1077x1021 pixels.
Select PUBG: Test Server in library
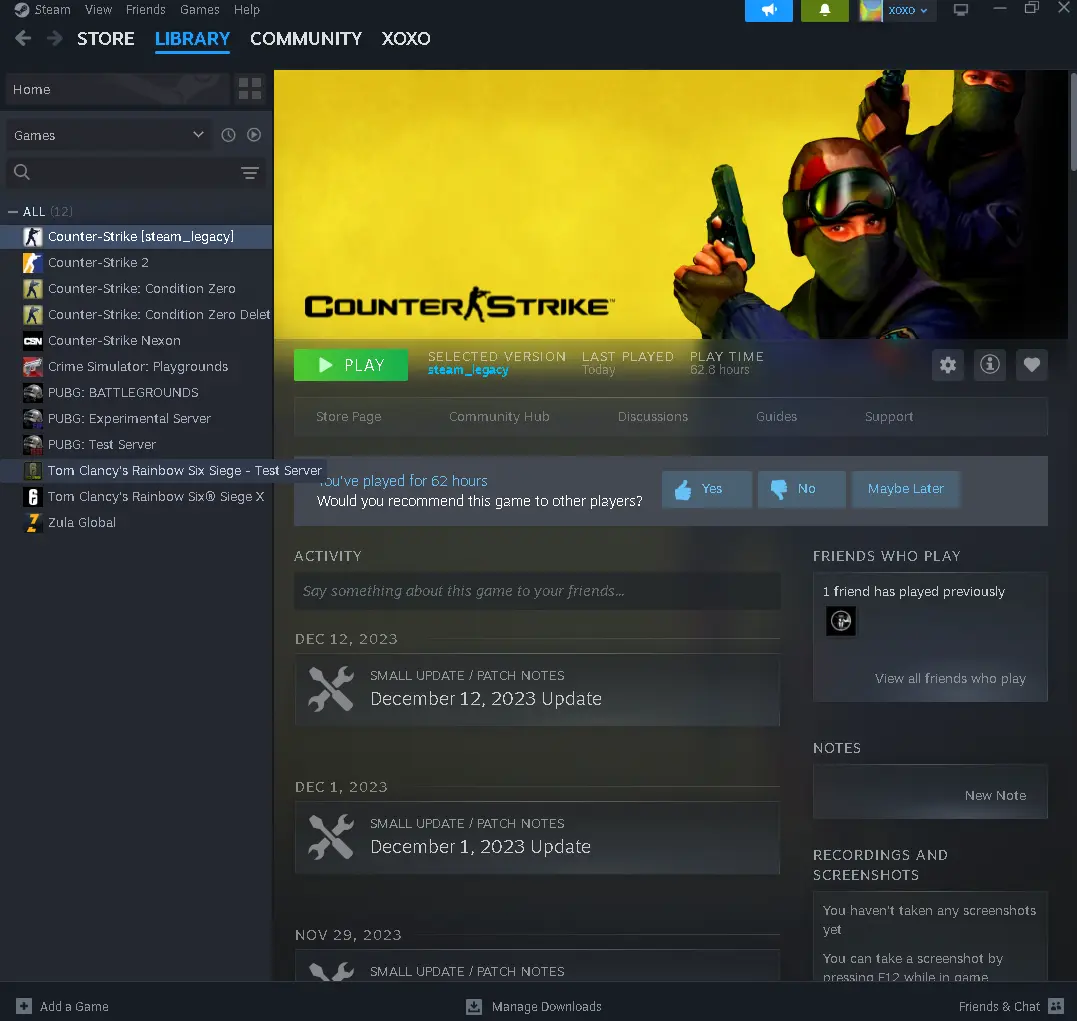click(x=136, y=445)
